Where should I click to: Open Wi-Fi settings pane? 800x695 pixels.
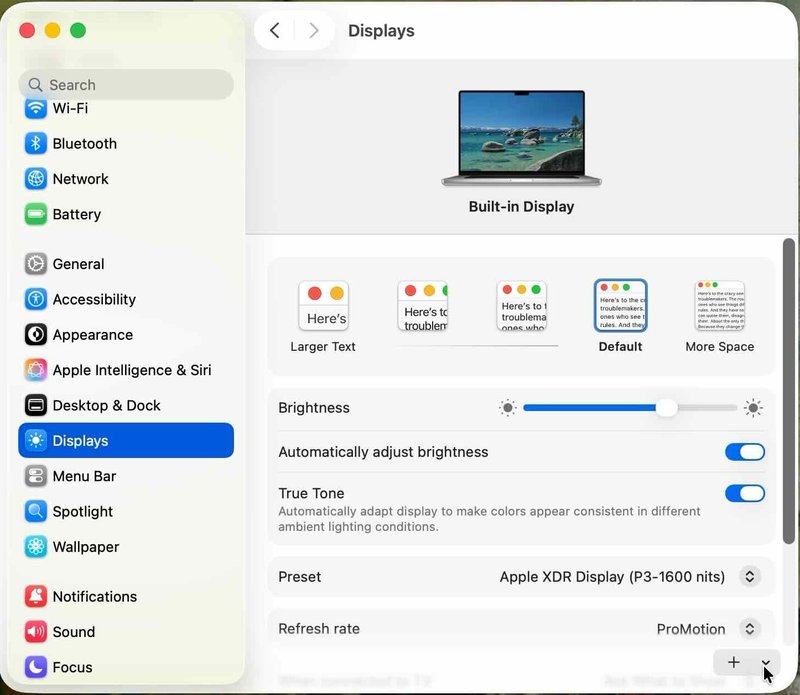tap(126, 108)
